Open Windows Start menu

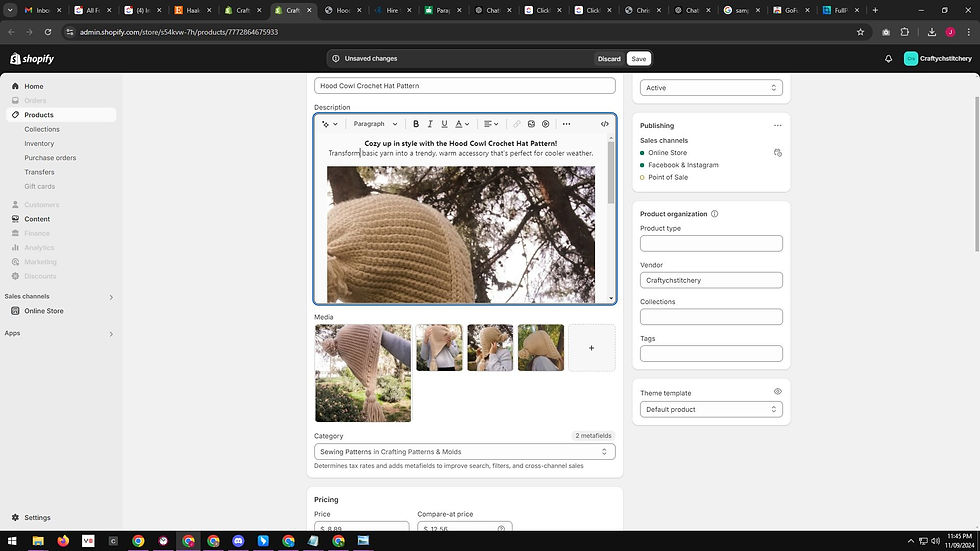point(12,541)
